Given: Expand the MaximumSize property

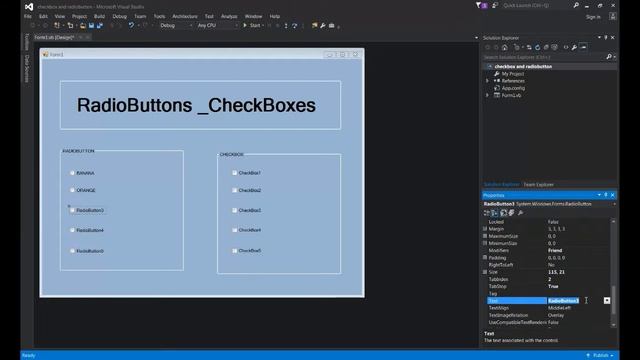Looking at the screenshot, I should (x=485, y=236).
